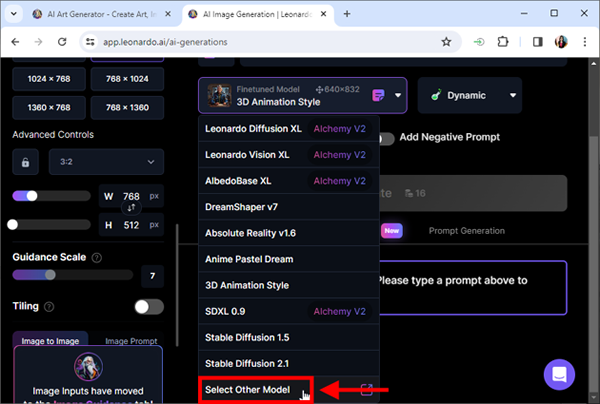Choose Stable Diffusion 1.5

click(x=289, y=337)
